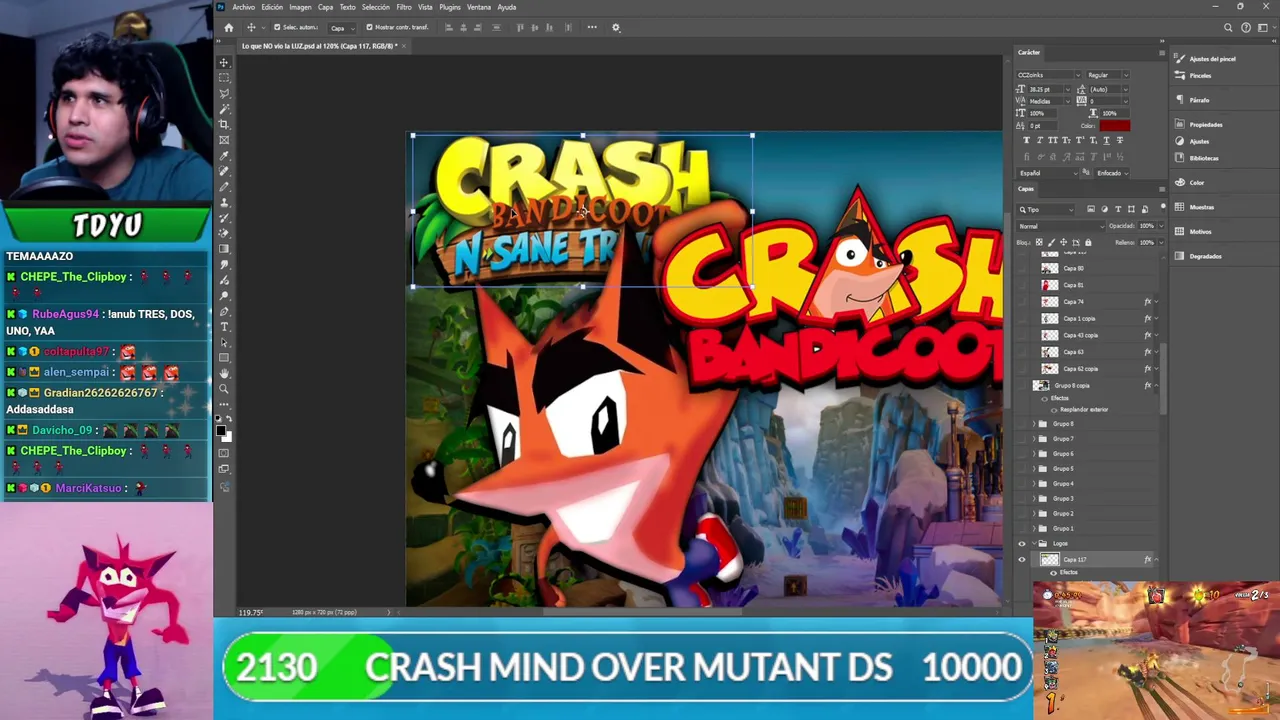Click the font size 36.25 pt field
The height and width of the screenshot is (720, 1280).
click(x=1046, y=89)
